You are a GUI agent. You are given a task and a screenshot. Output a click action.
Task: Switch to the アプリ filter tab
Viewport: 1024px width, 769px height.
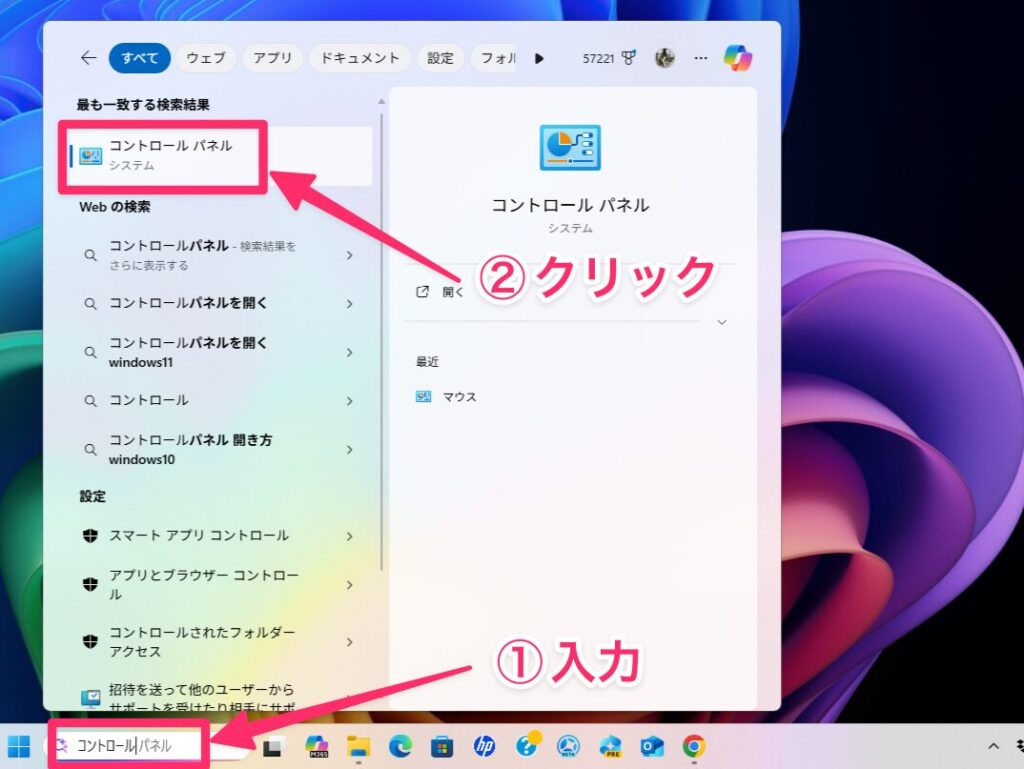[x=272, y=58]
